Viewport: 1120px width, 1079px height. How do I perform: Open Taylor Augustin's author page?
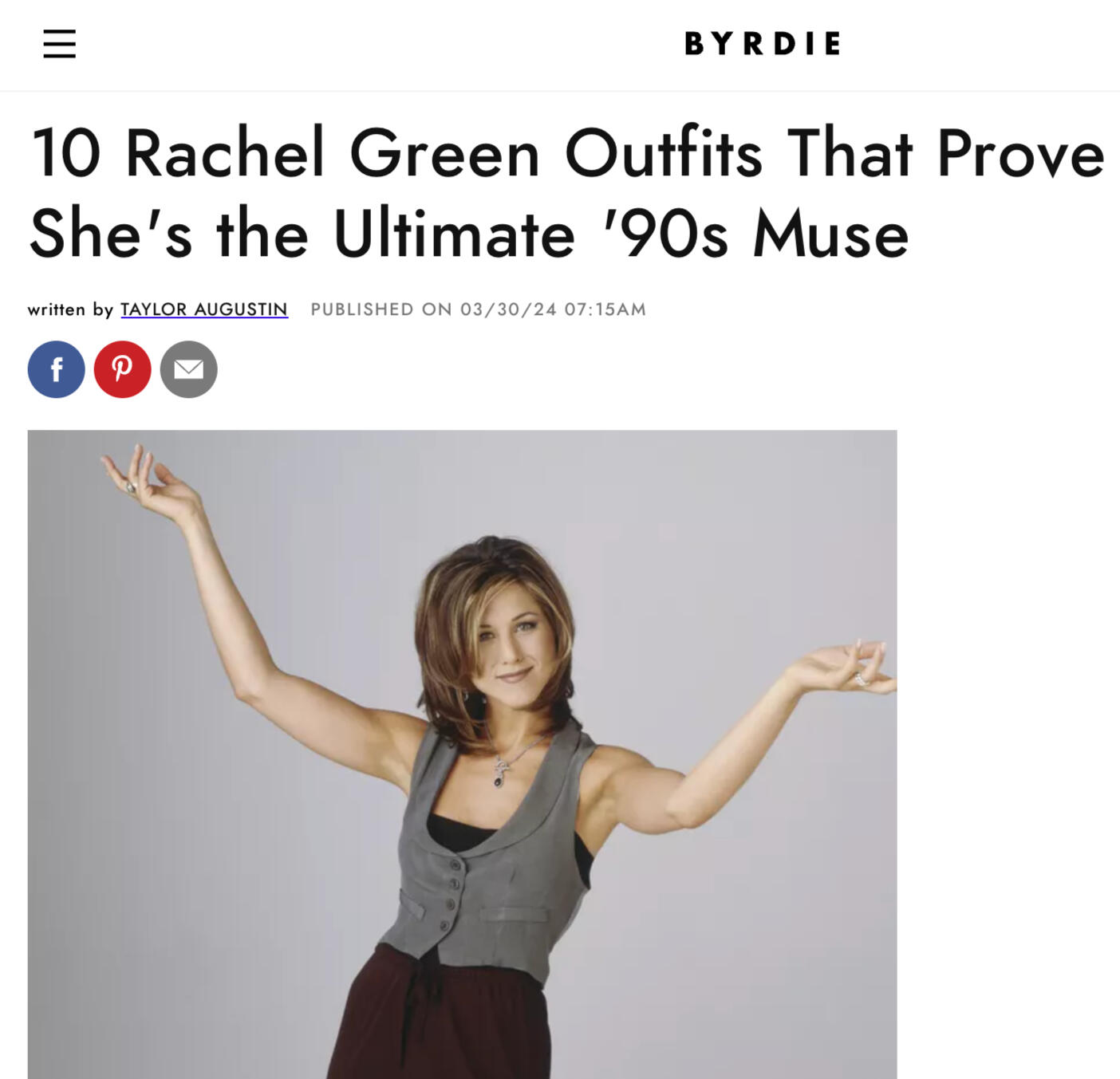pos(204,309)
